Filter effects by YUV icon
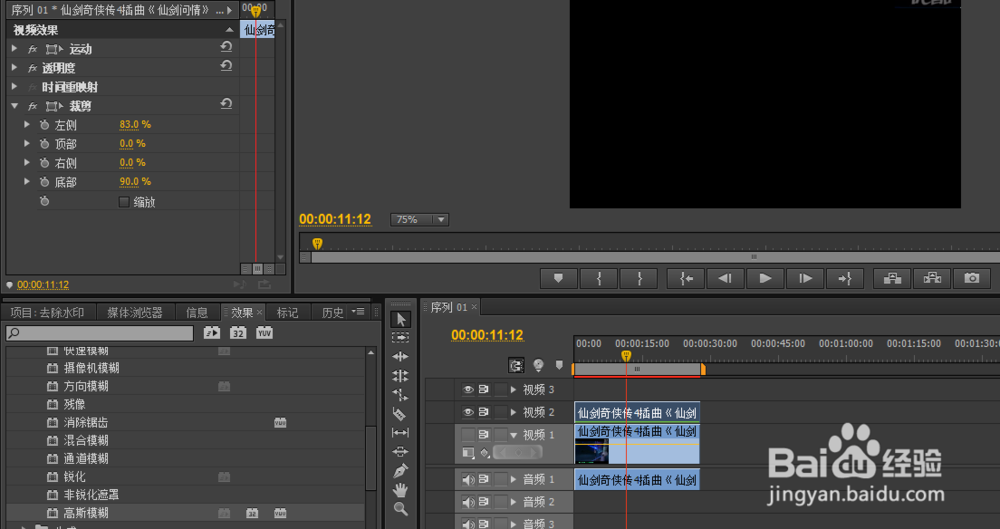 pos(264,332)
